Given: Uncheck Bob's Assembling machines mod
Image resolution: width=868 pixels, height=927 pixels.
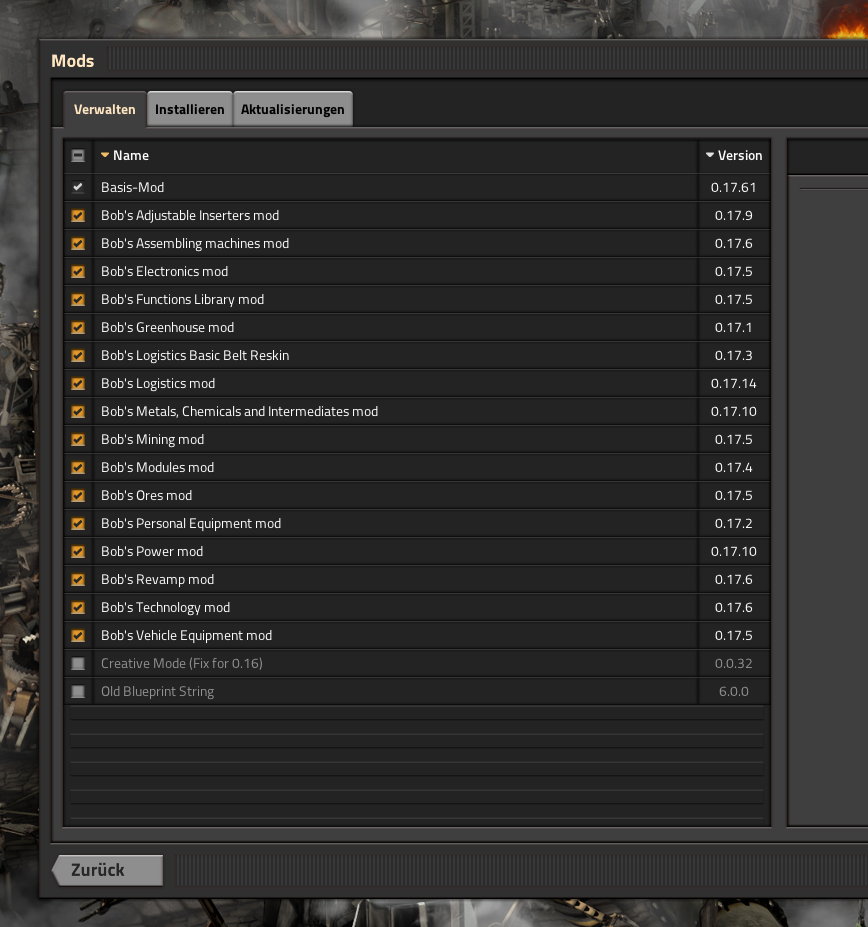Looking at the screenshot, I should [x=77, y=244].
